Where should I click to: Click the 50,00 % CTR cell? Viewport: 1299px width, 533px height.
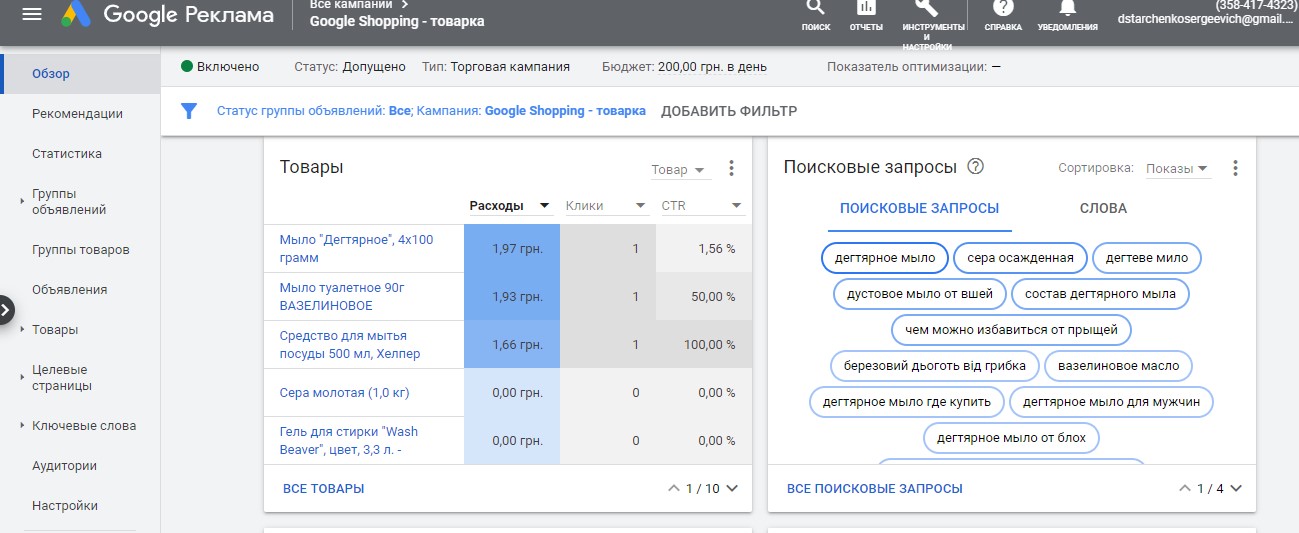pos(704,297)
